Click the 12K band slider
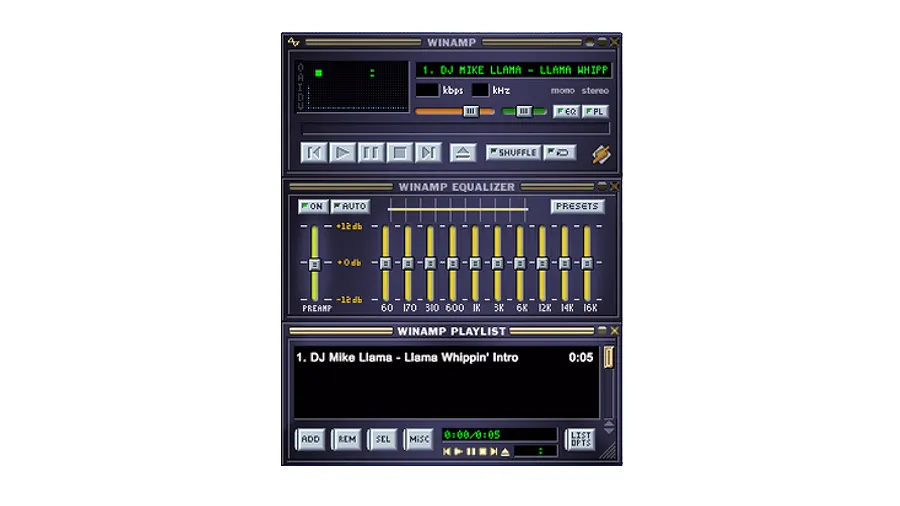 tap(542, 263)
